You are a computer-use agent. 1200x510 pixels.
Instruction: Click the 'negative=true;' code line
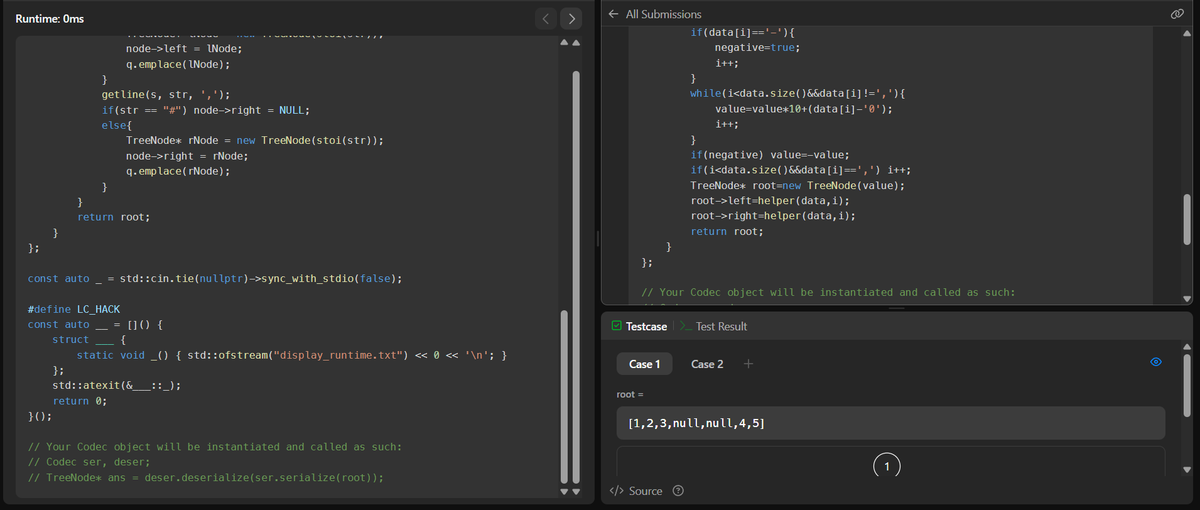(x=757, y=47)
